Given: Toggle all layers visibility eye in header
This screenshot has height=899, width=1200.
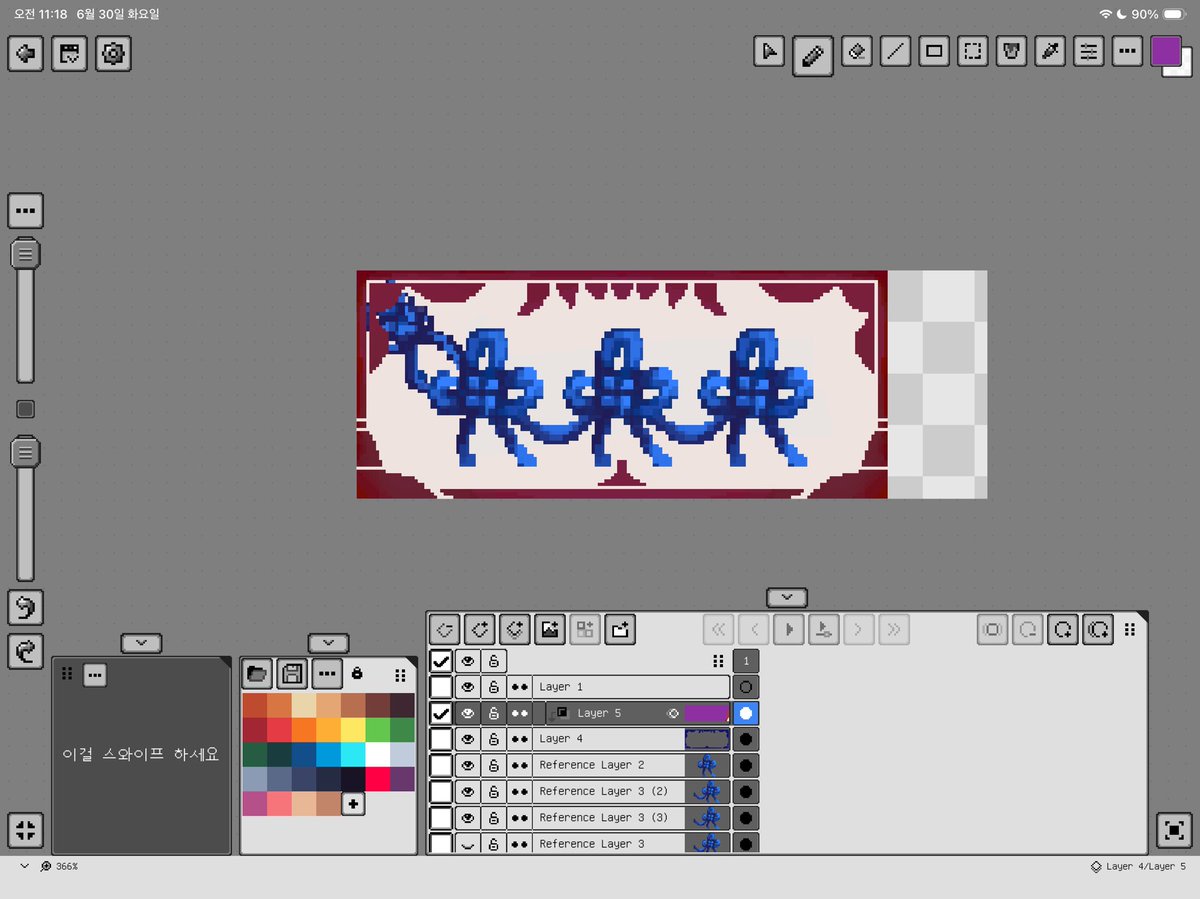Looking at the screenshot, I should click(467, 661).
